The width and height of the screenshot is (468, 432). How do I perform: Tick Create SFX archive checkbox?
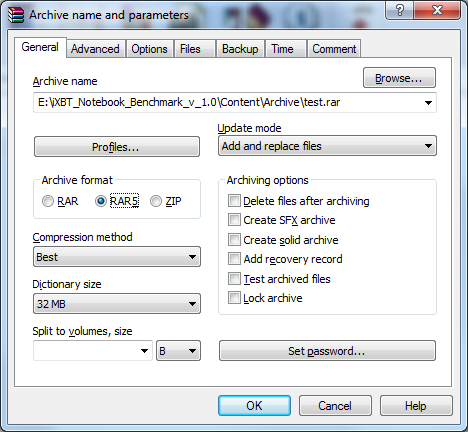point(234,220)
